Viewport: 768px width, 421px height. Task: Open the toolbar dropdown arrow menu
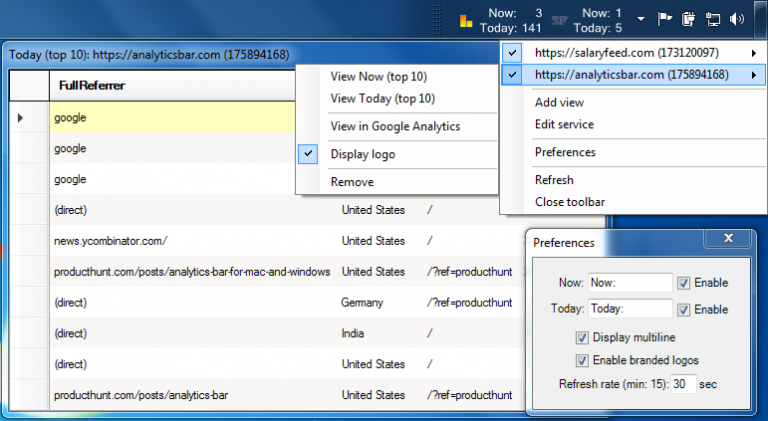point(639,20)
